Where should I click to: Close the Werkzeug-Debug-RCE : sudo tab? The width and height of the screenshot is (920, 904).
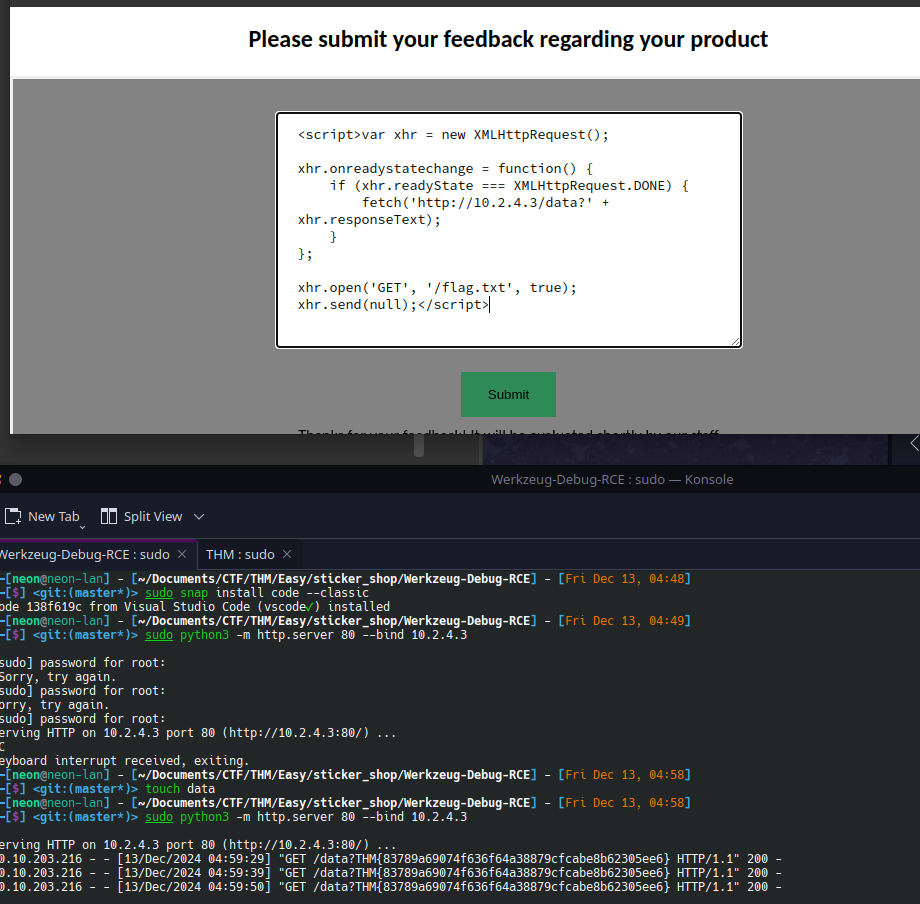[x=182, y=554]
